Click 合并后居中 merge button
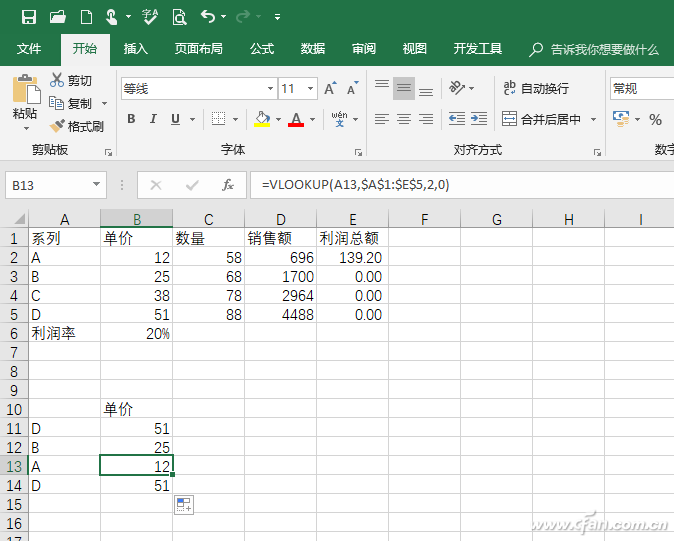The image size is (674, 541). coord(542,119)
